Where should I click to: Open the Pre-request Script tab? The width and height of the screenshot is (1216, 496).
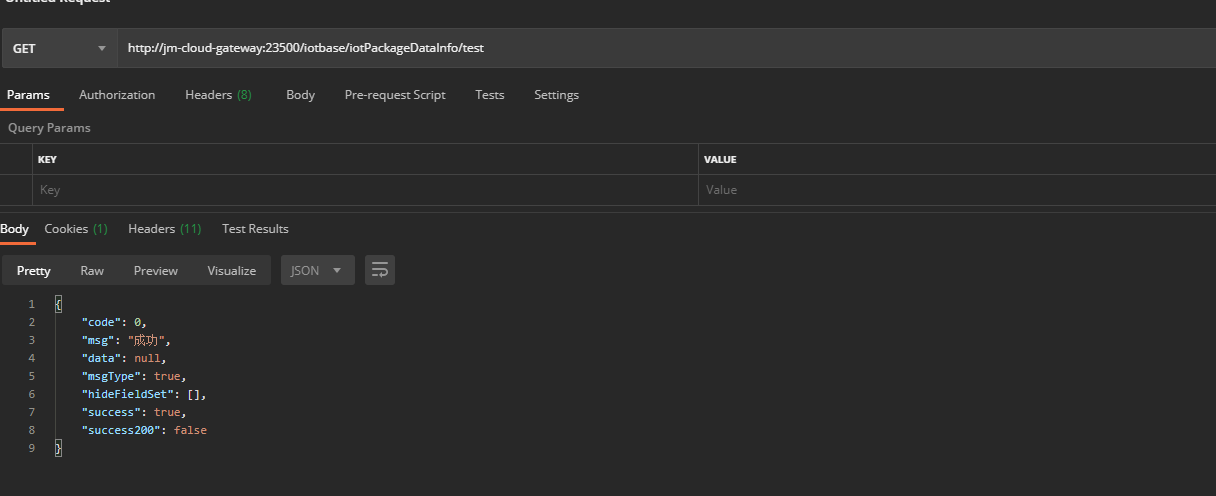click(x=395, y=95)
